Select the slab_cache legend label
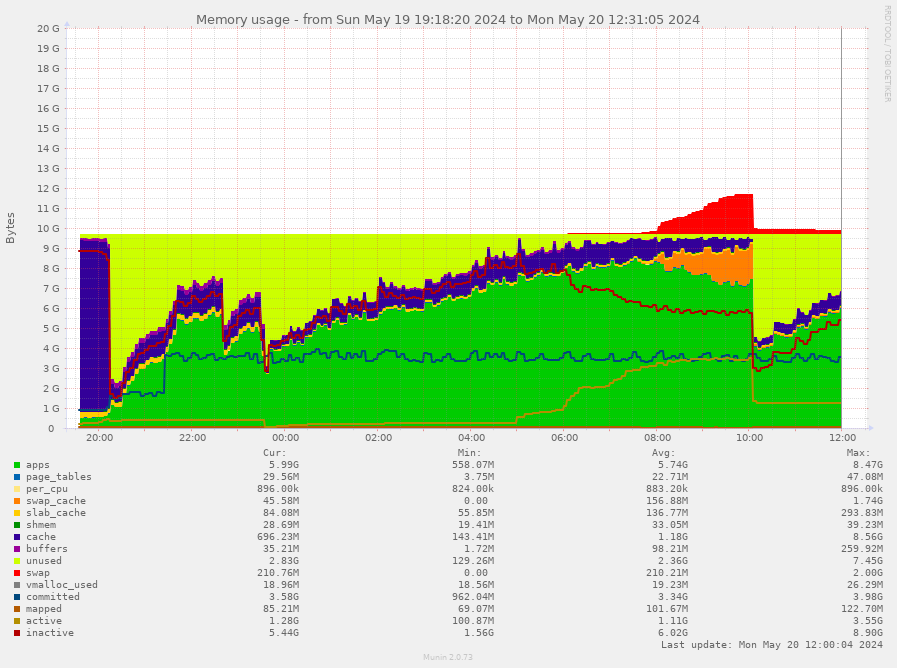Viewport: 897px width, 668px height. point(55,513)
